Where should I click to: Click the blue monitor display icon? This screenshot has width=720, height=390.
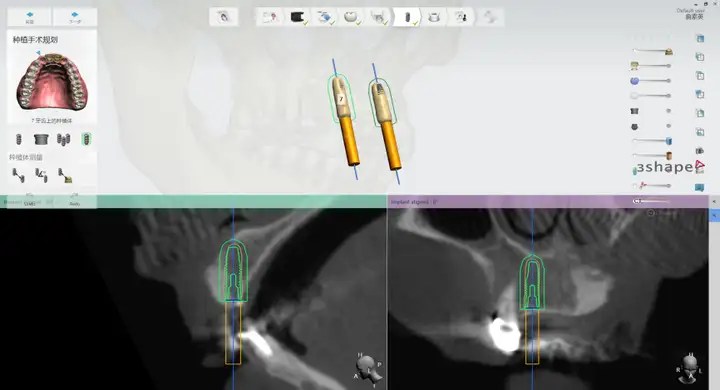[699, 187]
